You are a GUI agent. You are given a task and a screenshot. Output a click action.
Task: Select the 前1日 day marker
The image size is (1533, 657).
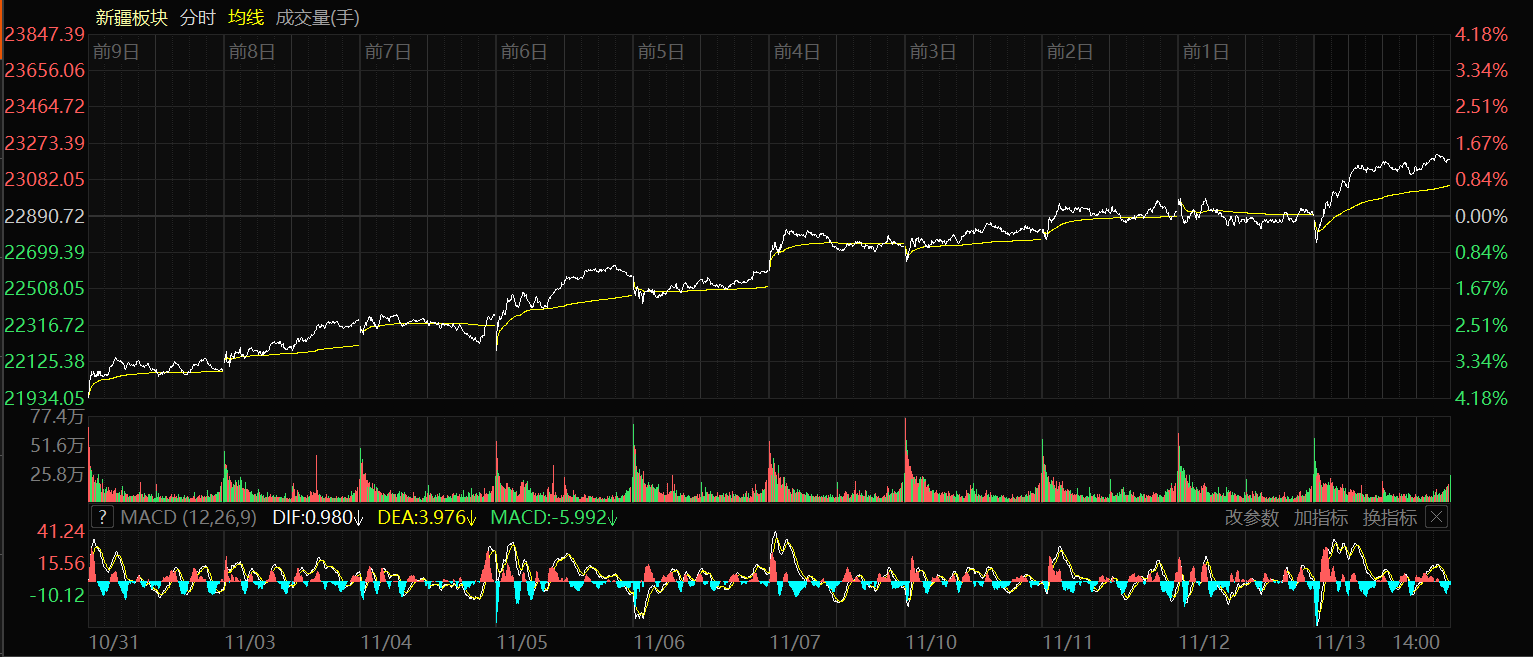(1205, 52)
